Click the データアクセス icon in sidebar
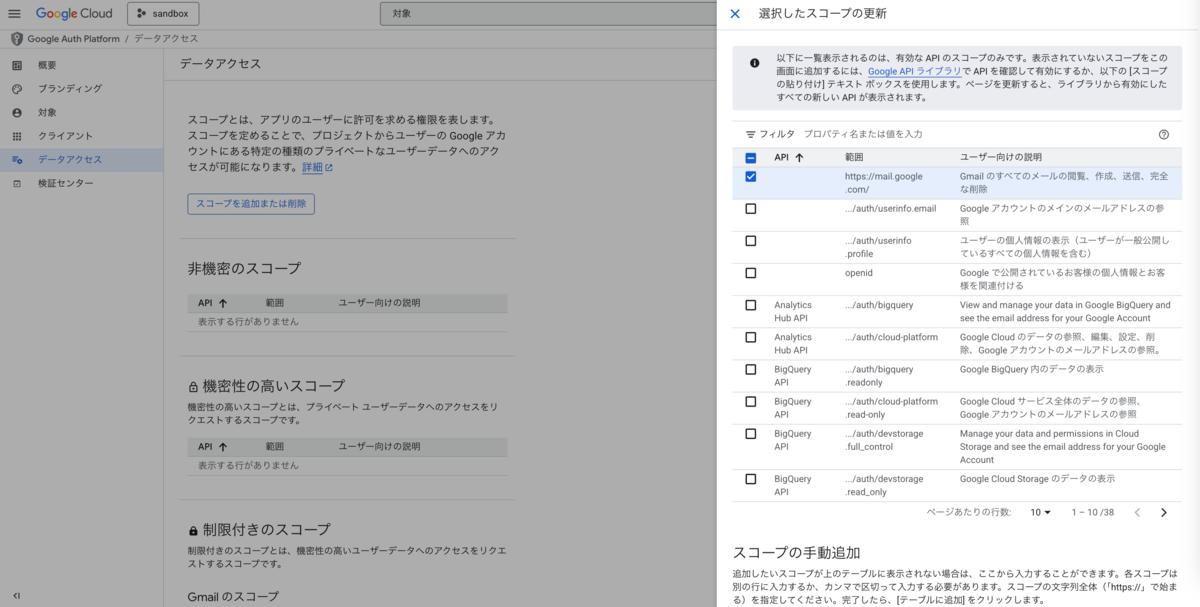 (17, 159)
